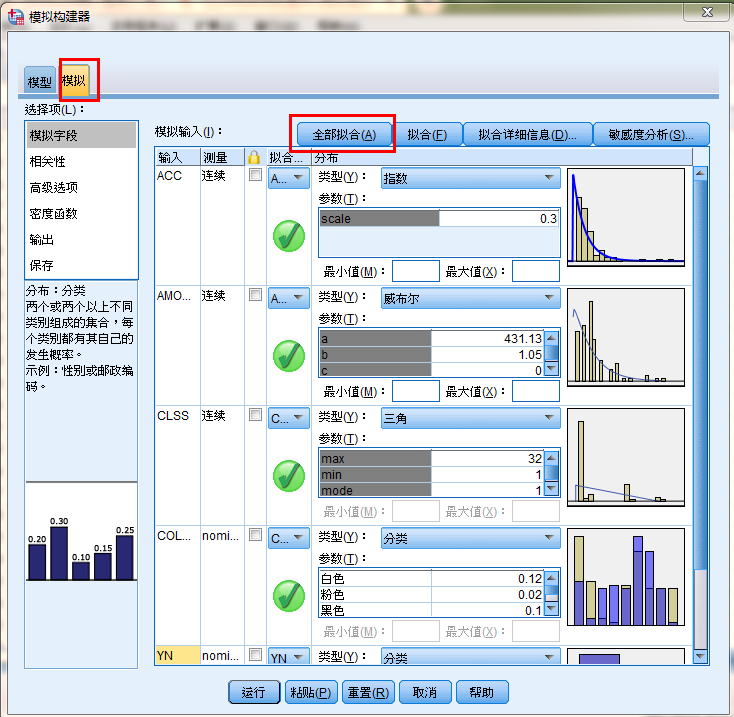Click the AMO 最小值 input field
The height and width of the screenshot is (717, 734).
coord(416,391)
